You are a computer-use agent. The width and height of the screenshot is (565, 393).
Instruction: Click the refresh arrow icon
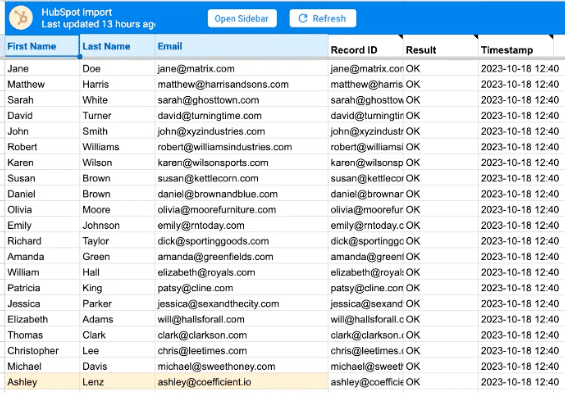(303, 18)
